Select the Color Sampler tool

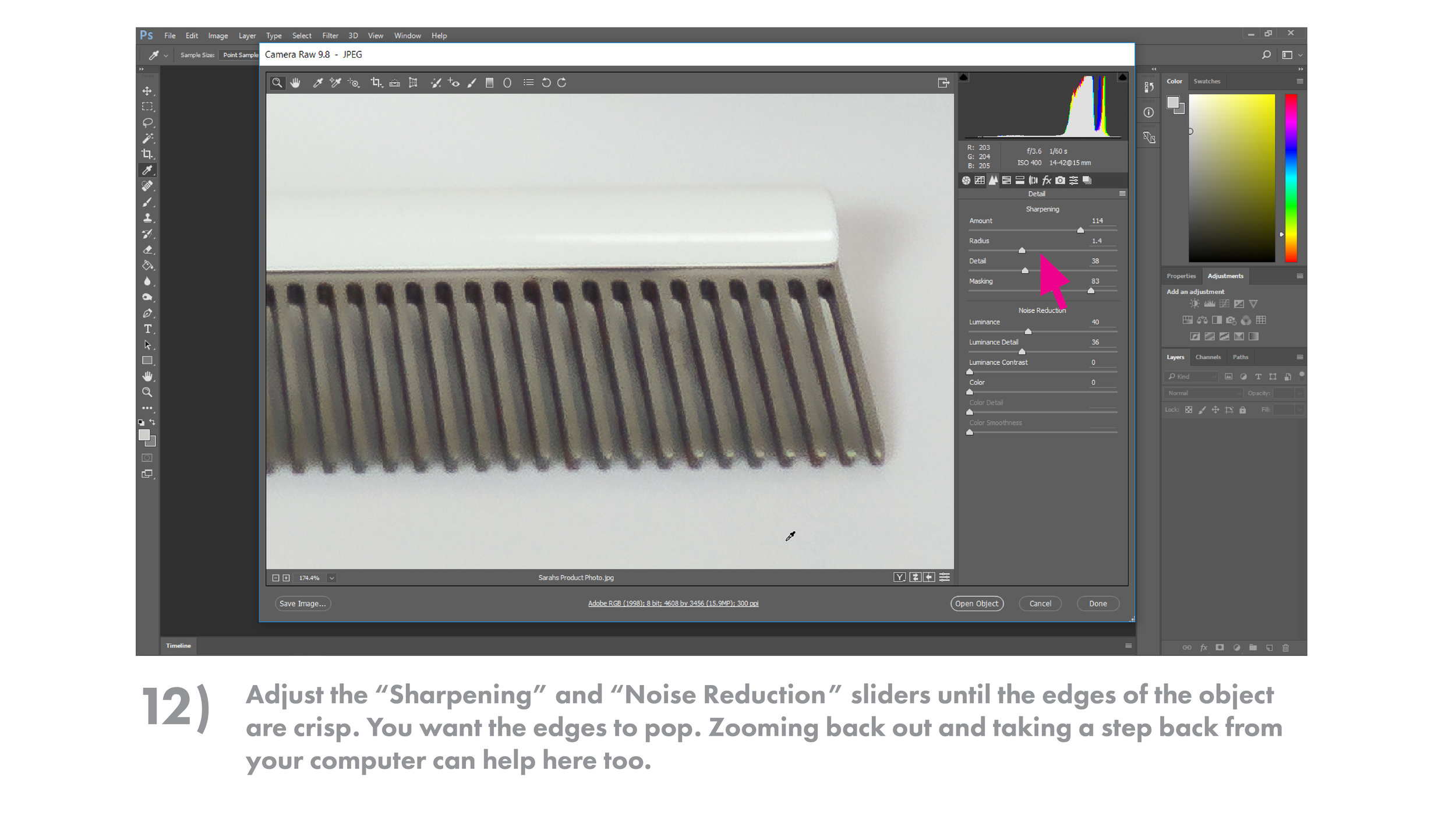pos(335,83)
